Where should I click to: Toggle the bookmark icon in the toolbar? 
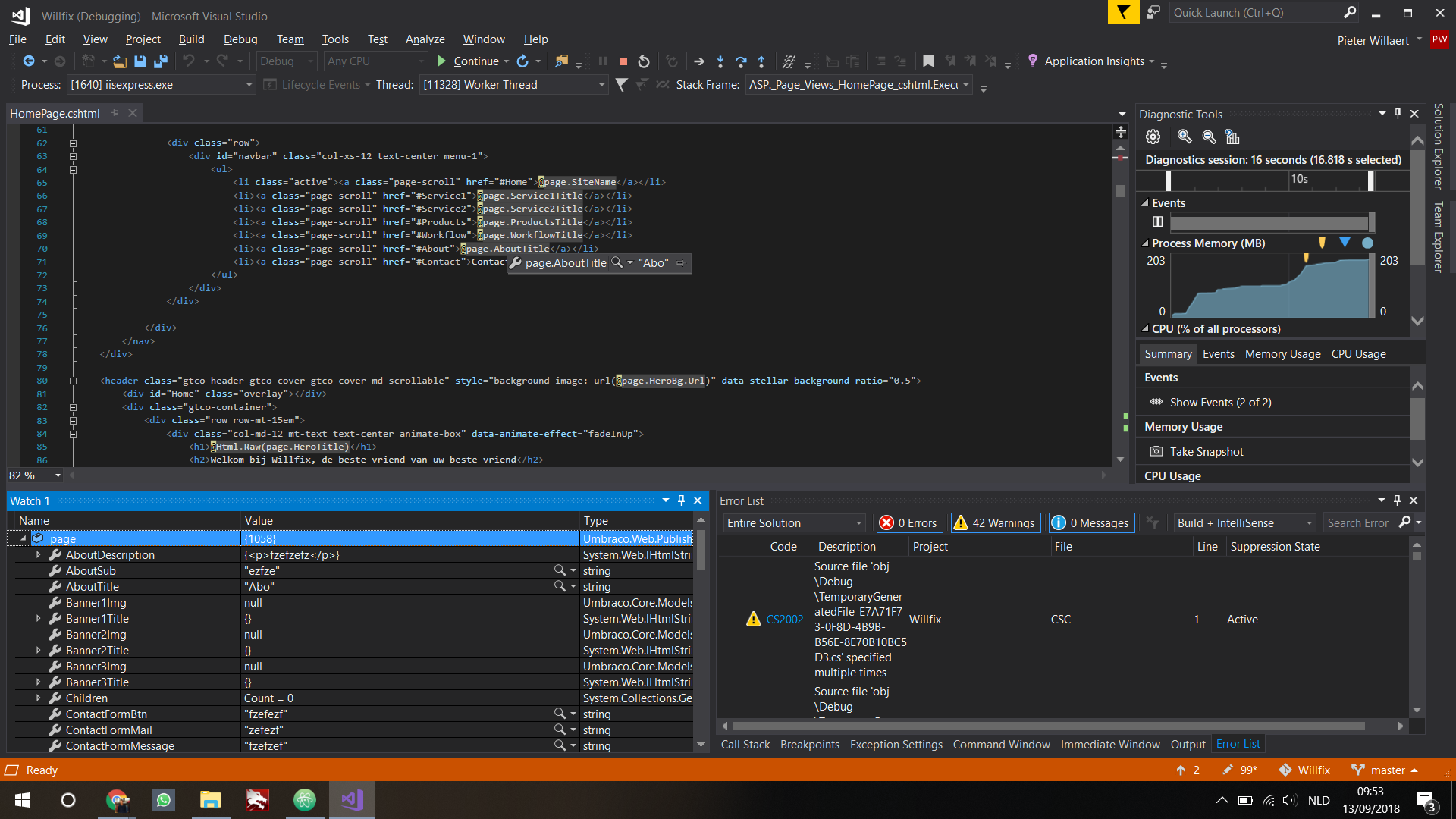click(928, 61)
